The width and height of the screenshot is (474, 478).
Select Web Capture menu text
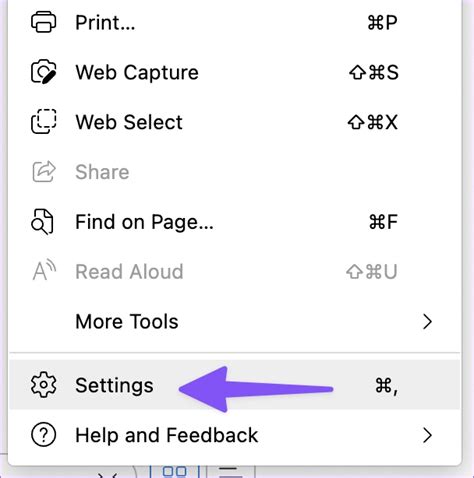137,72
